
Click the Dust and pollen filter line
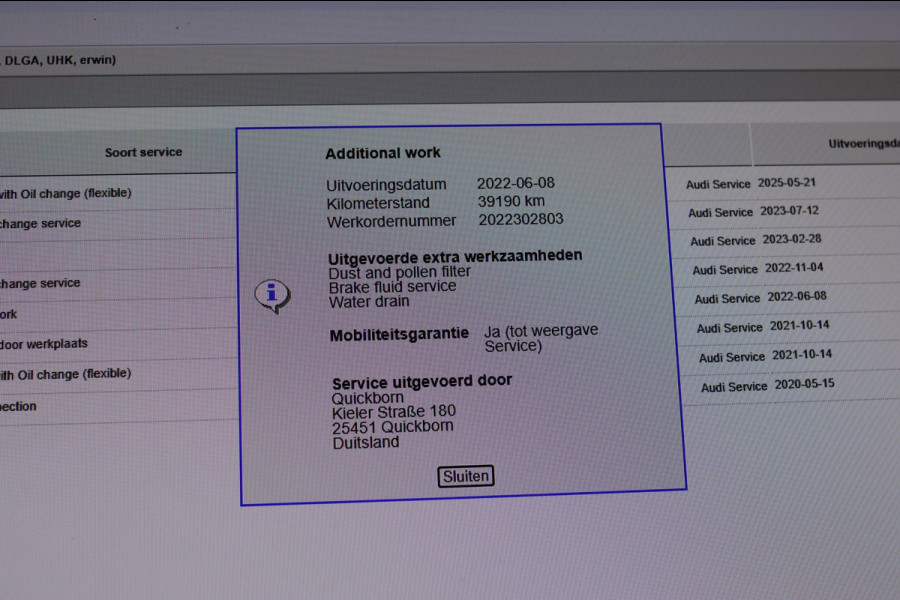(399, 271)
